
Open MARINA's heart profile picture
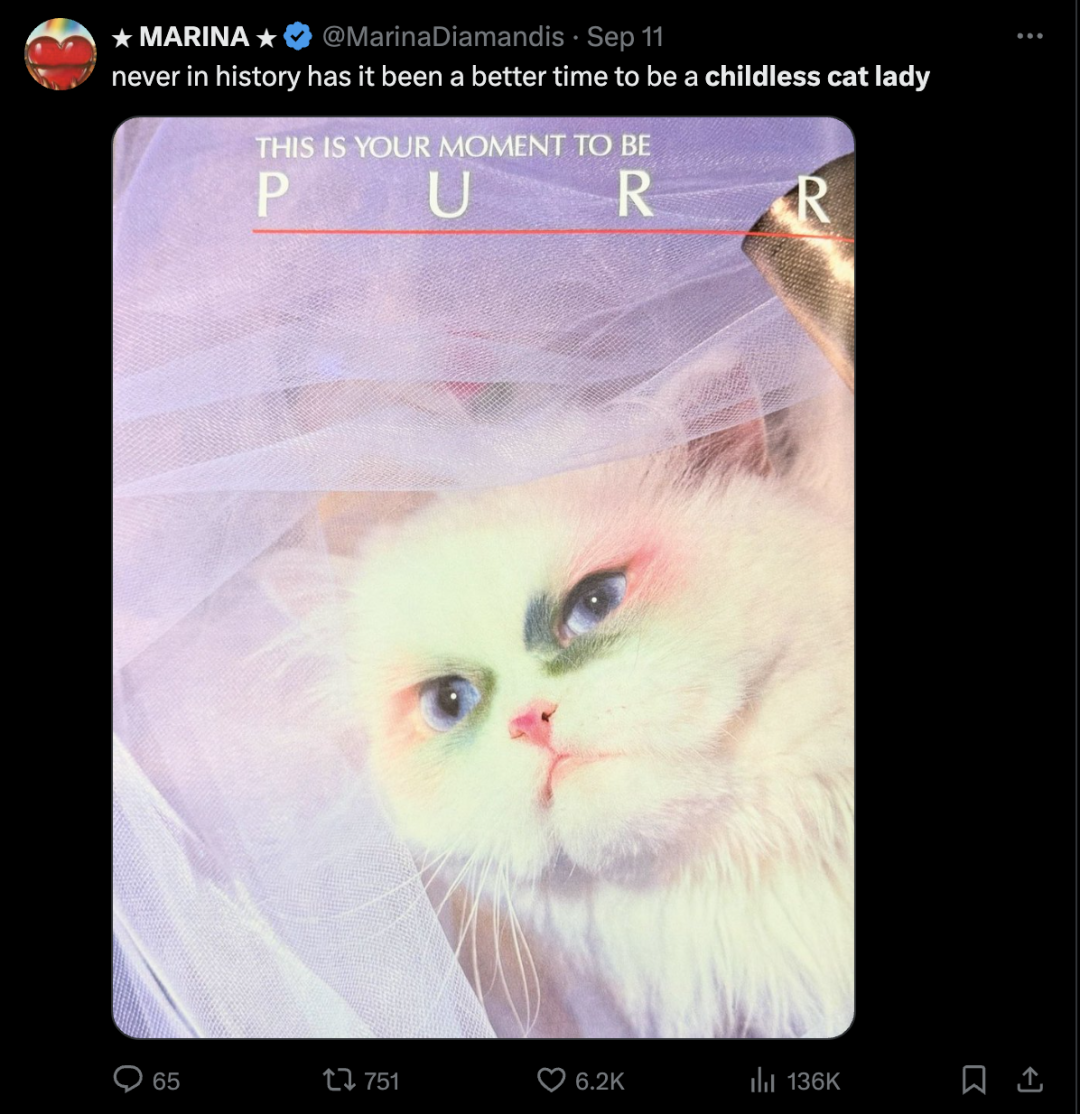coord(60,54)
